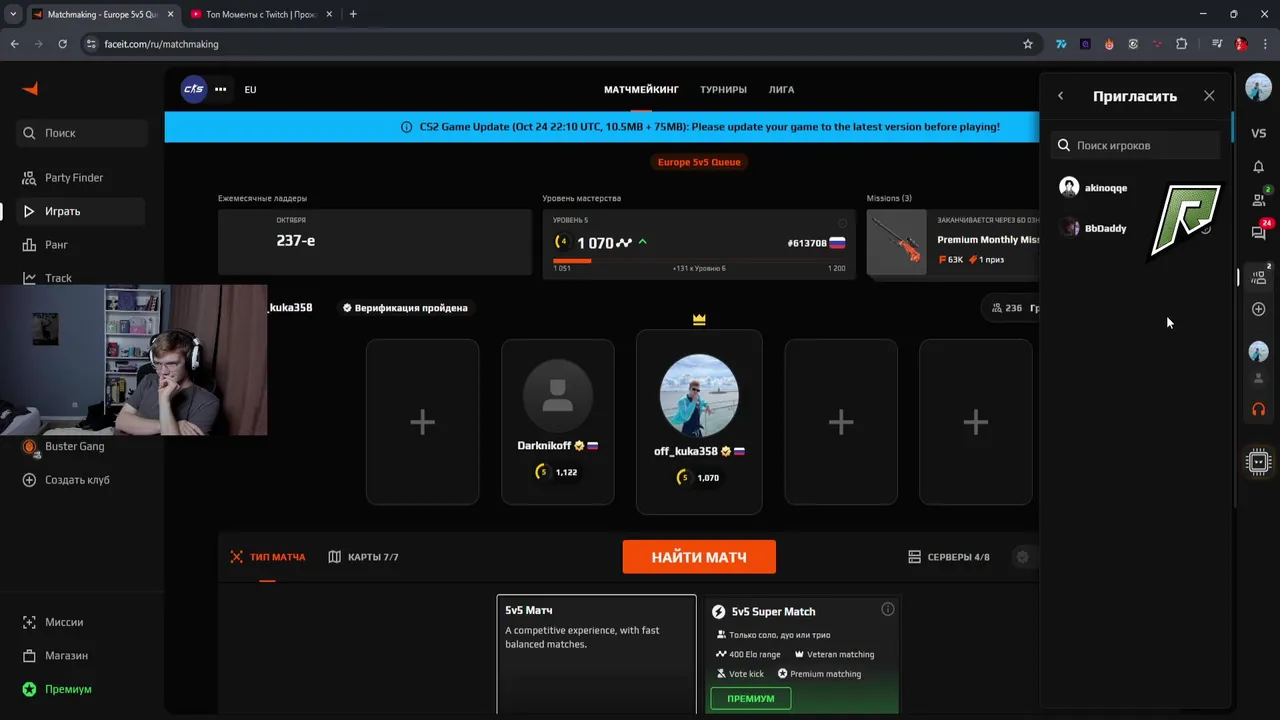Click the Поиск field in left sidebar
This screenshot has width=1280, height=720.
tap(82, 133)
